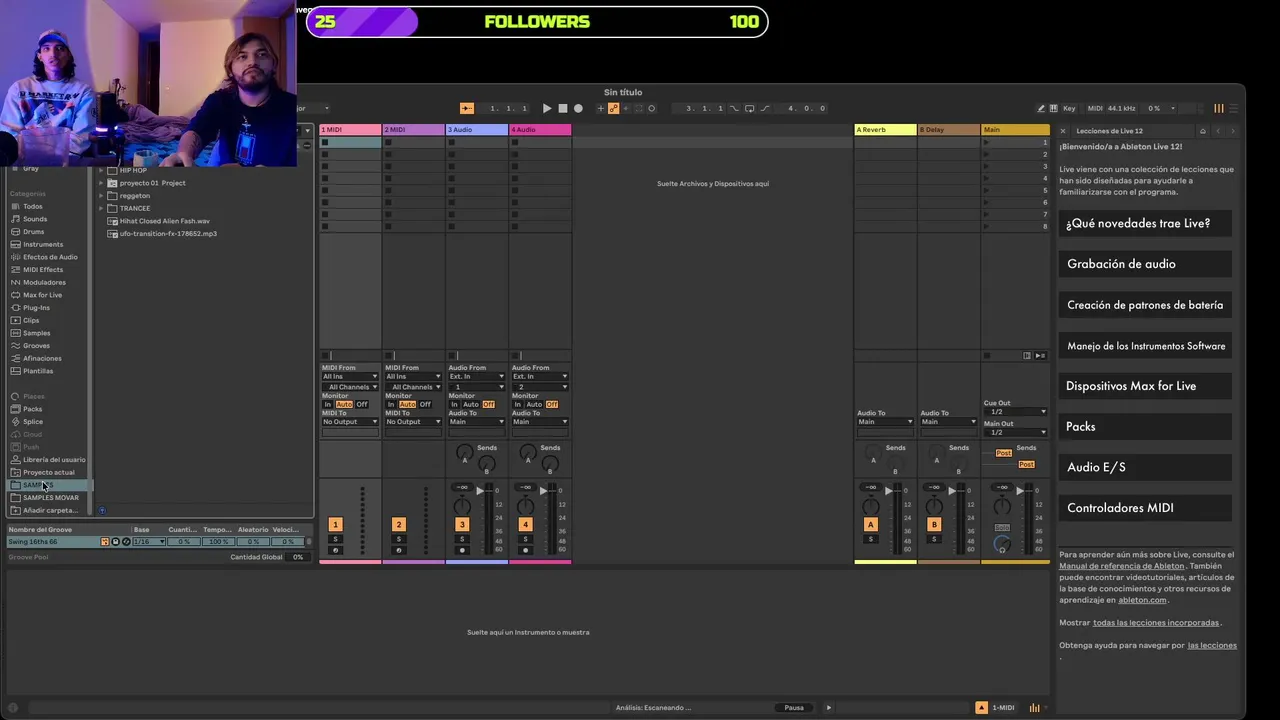Expand the reggeton folder

coord(101,196)
